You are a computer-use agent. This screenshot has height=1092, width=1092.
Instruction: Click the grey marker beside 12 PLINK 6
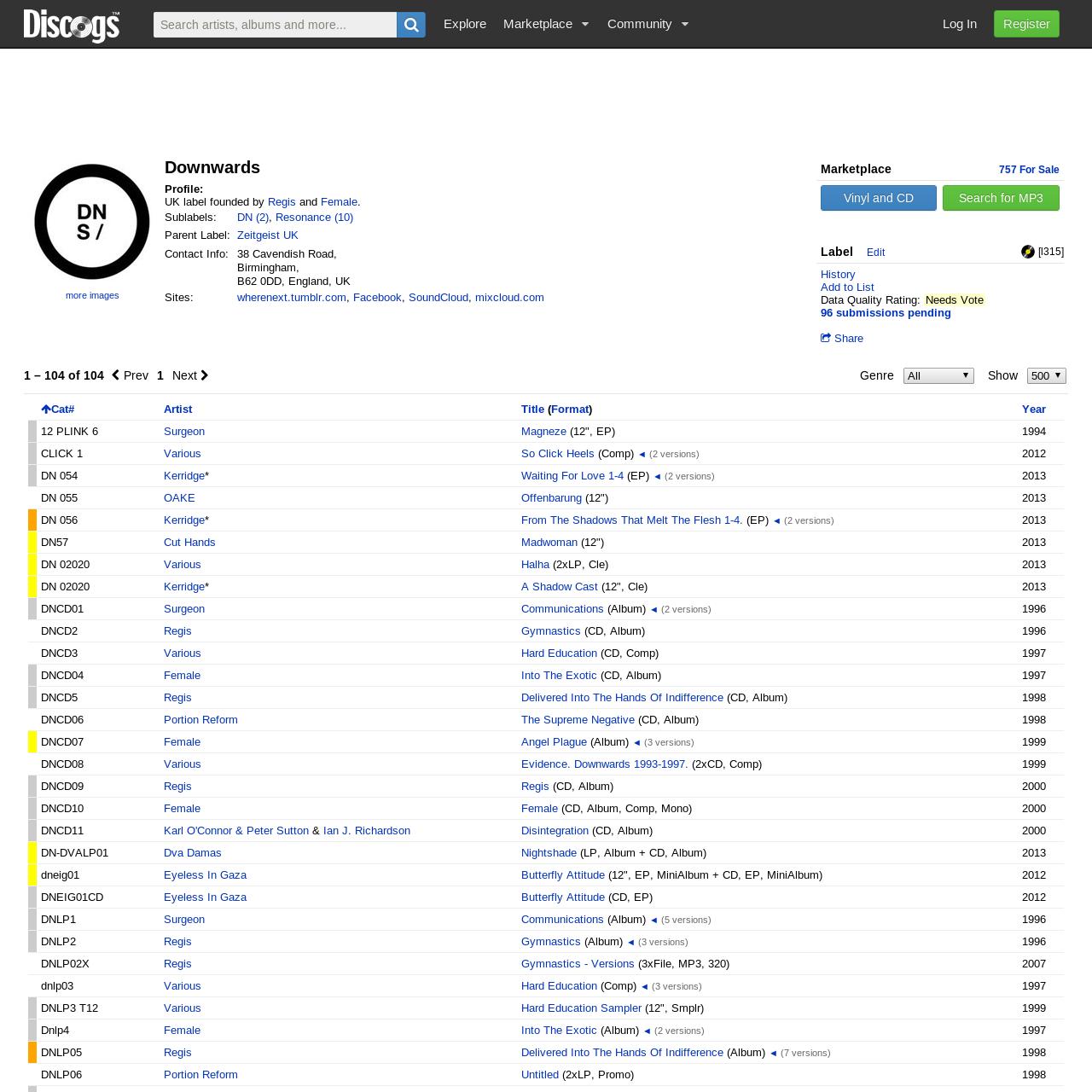click(32, 432)
